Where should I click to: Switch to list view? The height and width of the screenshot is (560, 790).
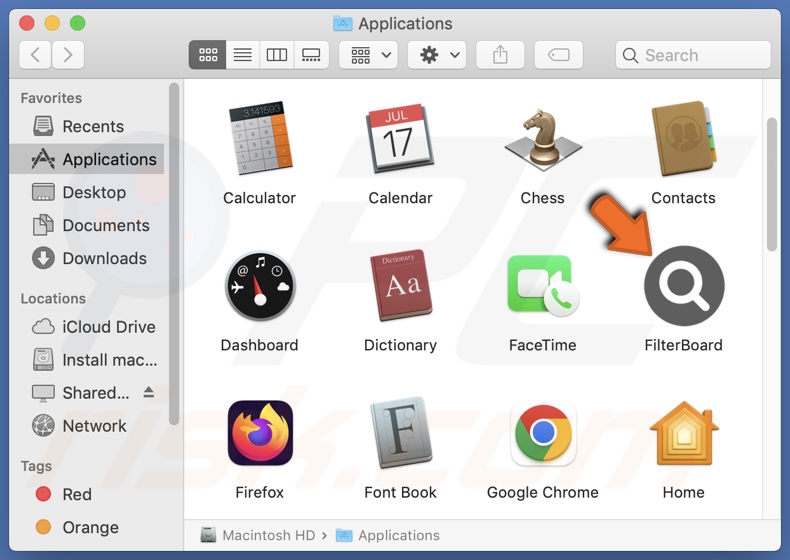tap(242, 54)
